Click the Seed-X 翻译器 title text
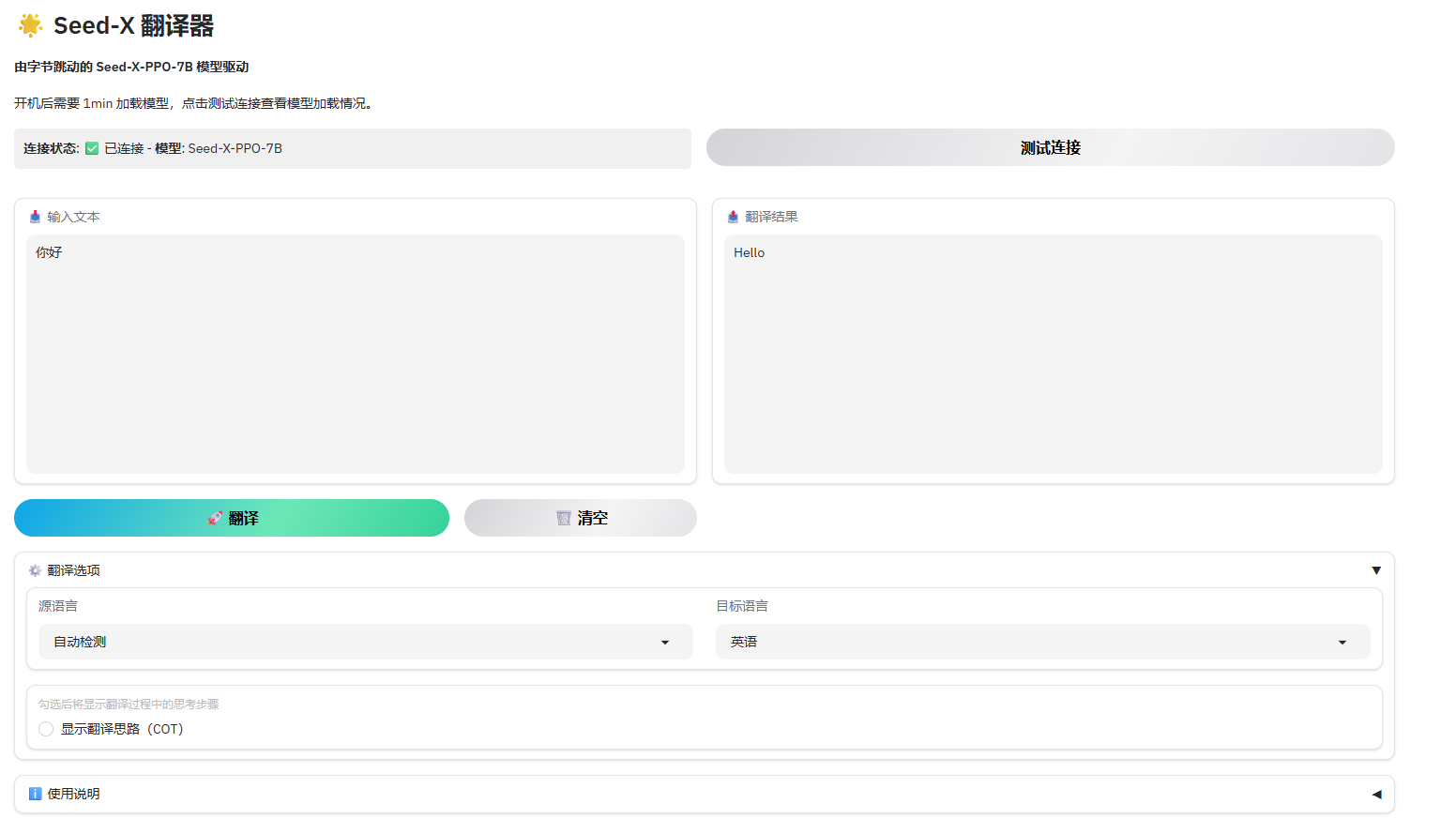This screenshot has width=1456, height=834. tap(133, 25)
